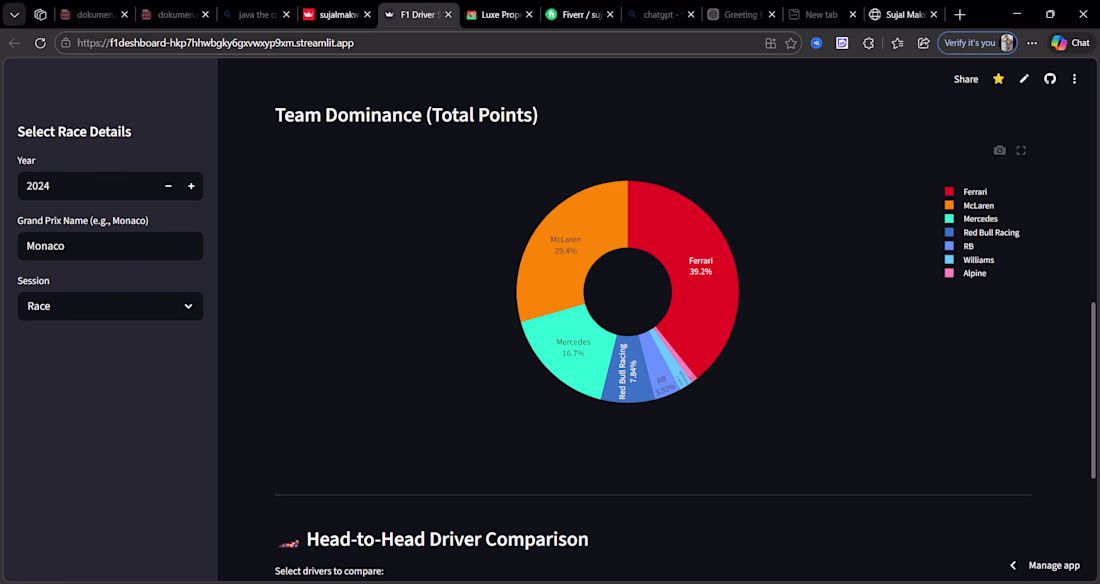
Task: Open the GitHub repository icon
Action: (1049, 79)
